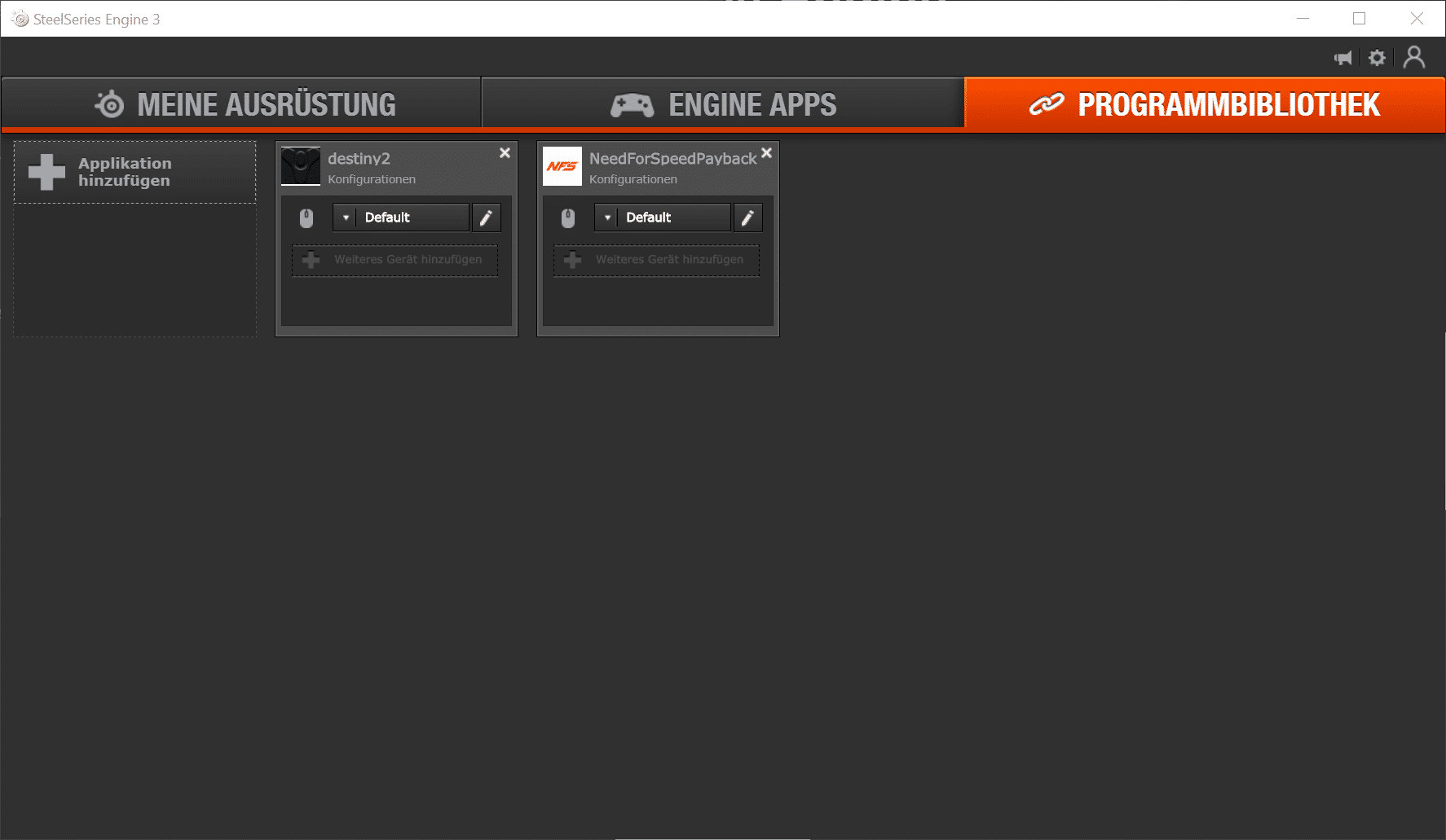Add another device to destiny2
The image size is (1446, 840).
coord(395,260)
